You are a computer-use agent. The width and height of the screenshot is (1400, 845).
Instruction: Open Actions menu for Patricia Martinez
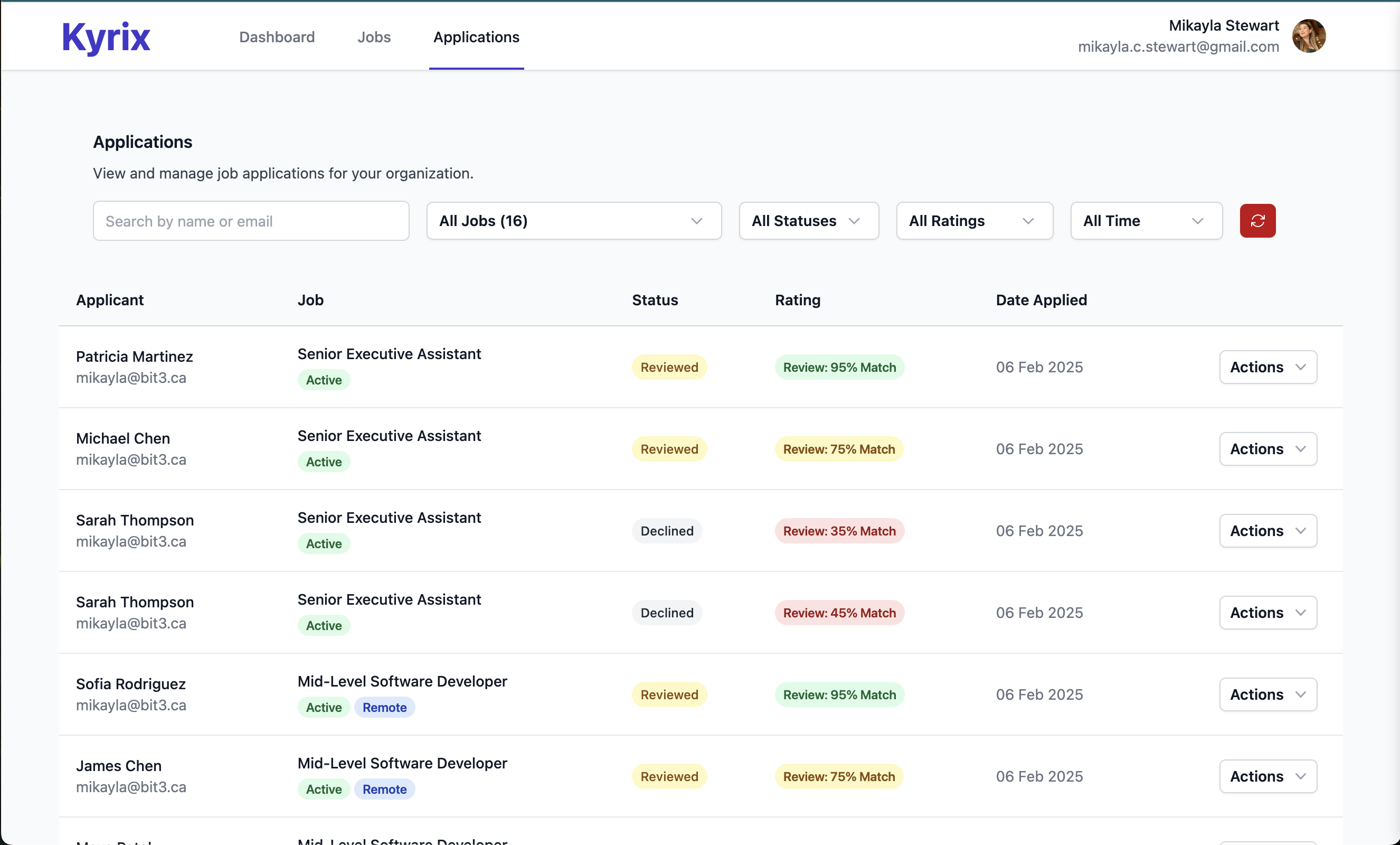[x=1267, y=367]
